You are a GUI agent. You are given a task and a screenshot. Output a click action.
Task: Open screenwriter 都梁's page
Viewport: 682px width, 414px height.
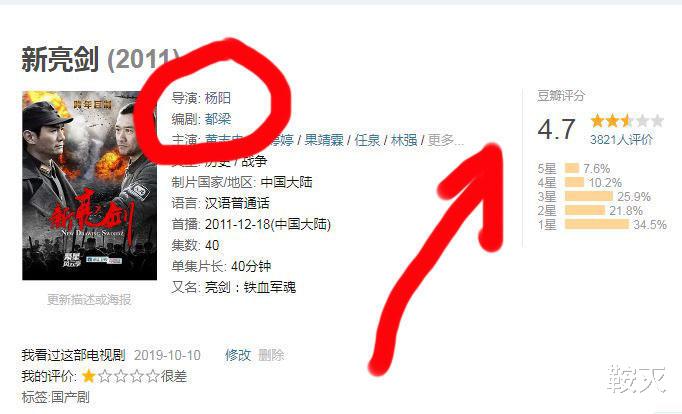pos(218,119)
